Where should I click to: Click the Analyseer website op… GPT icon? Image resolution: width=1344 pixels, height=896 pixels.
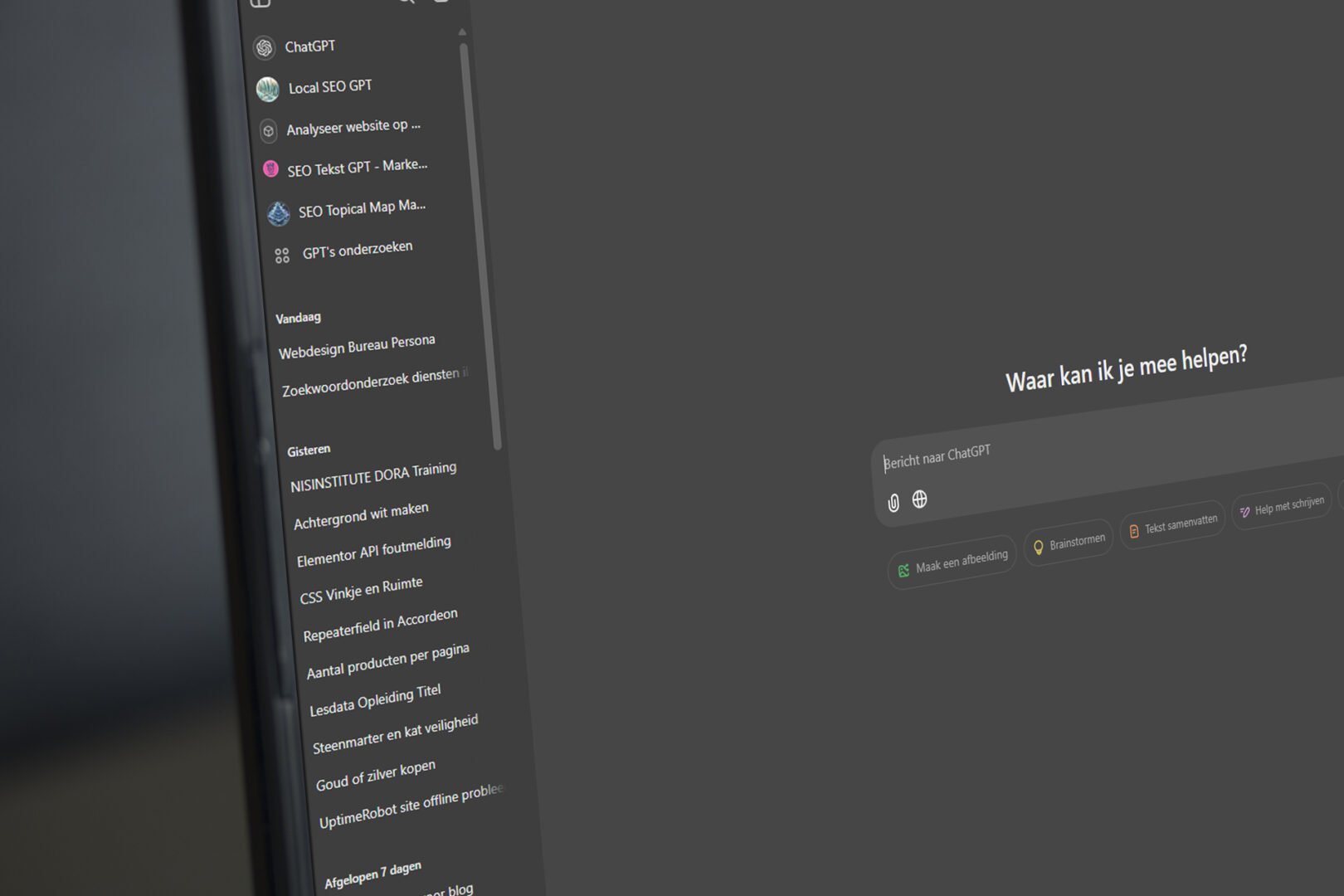[x=268, y=131]
